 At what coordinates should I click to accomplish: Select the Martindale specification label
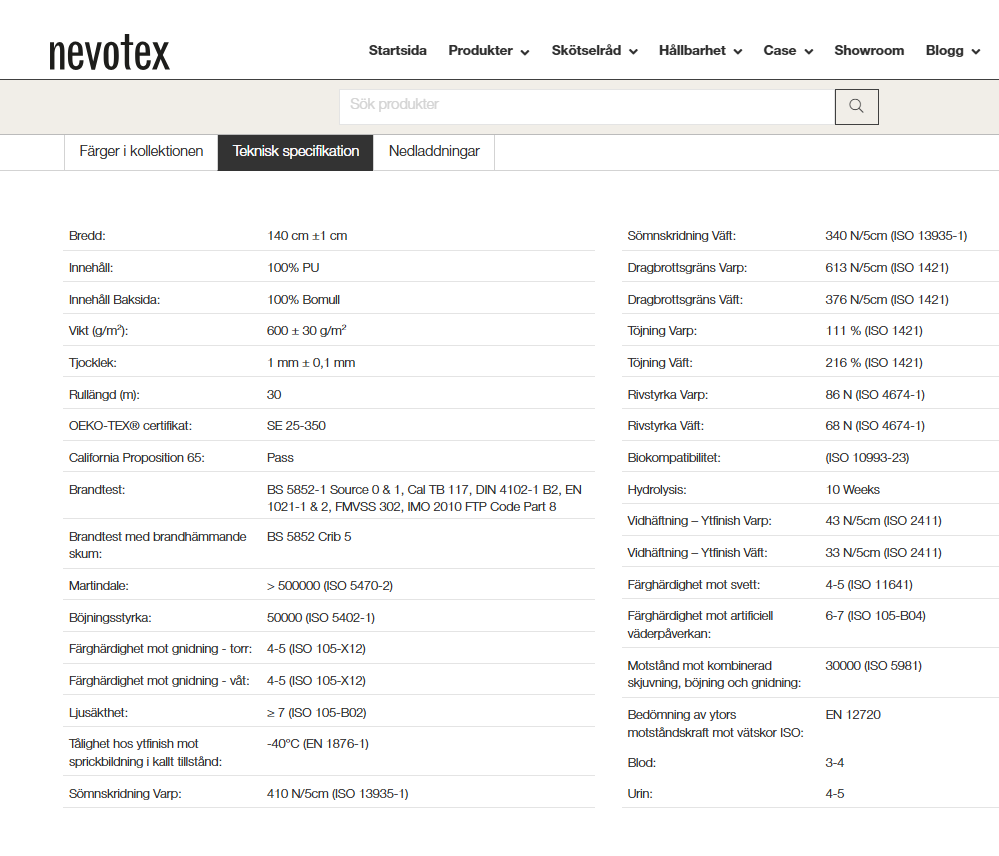[99, 586]
